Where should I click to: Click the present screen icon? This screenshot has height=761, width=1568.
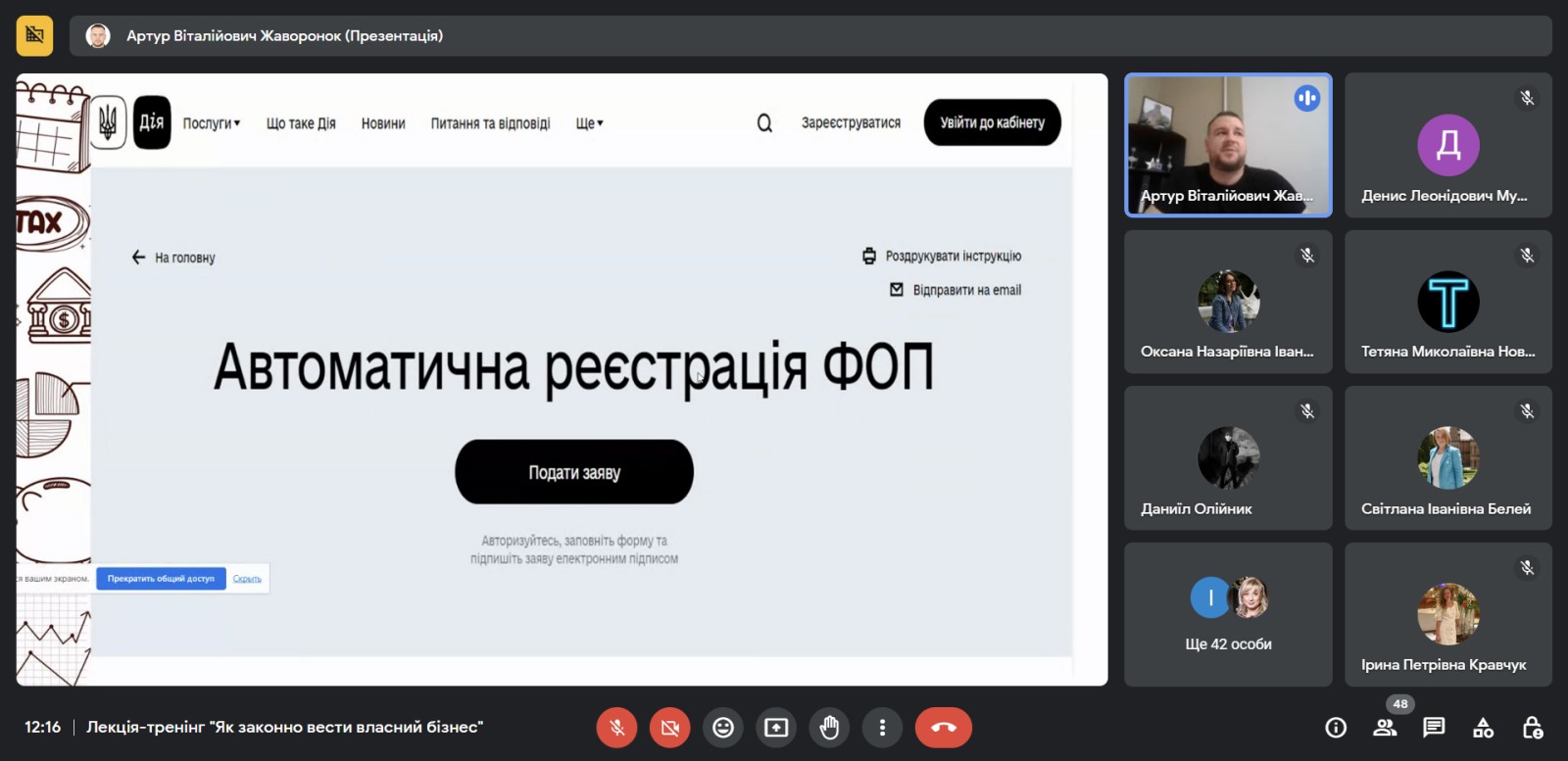pos(776,728)
